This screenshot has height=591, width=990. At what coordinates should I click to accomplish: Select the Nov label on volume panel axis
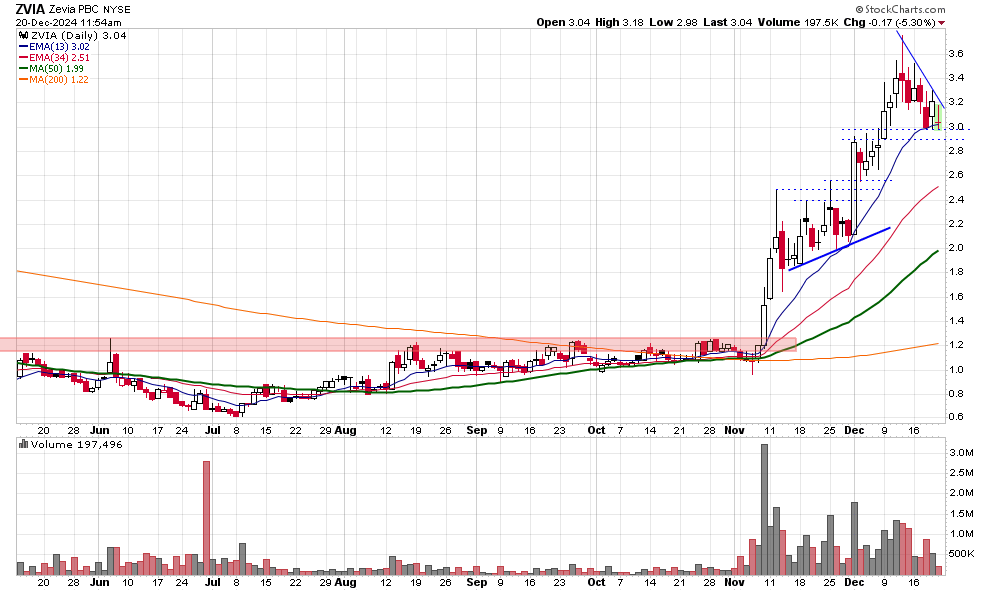(x=735, y=581)
